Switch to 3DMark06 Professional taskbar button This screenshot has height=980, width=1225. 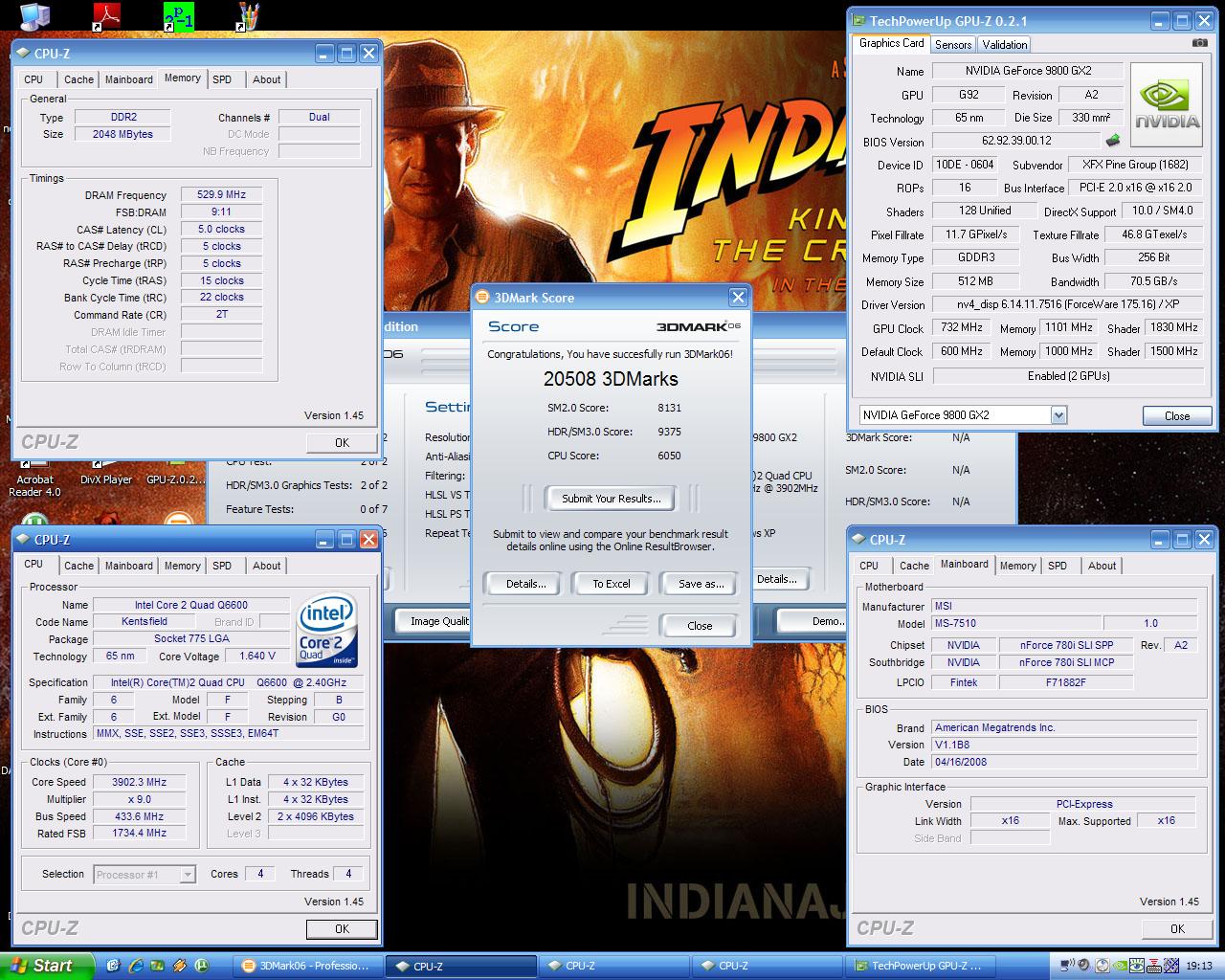[x=306, y=967]
